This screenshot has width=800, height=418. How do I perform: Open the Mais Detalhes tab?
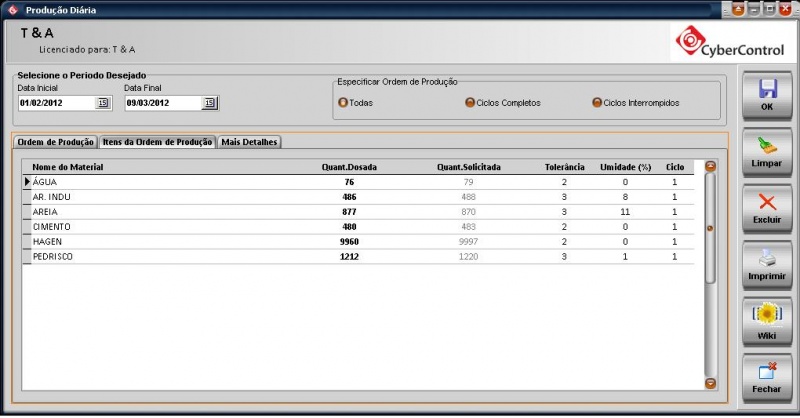250,142
